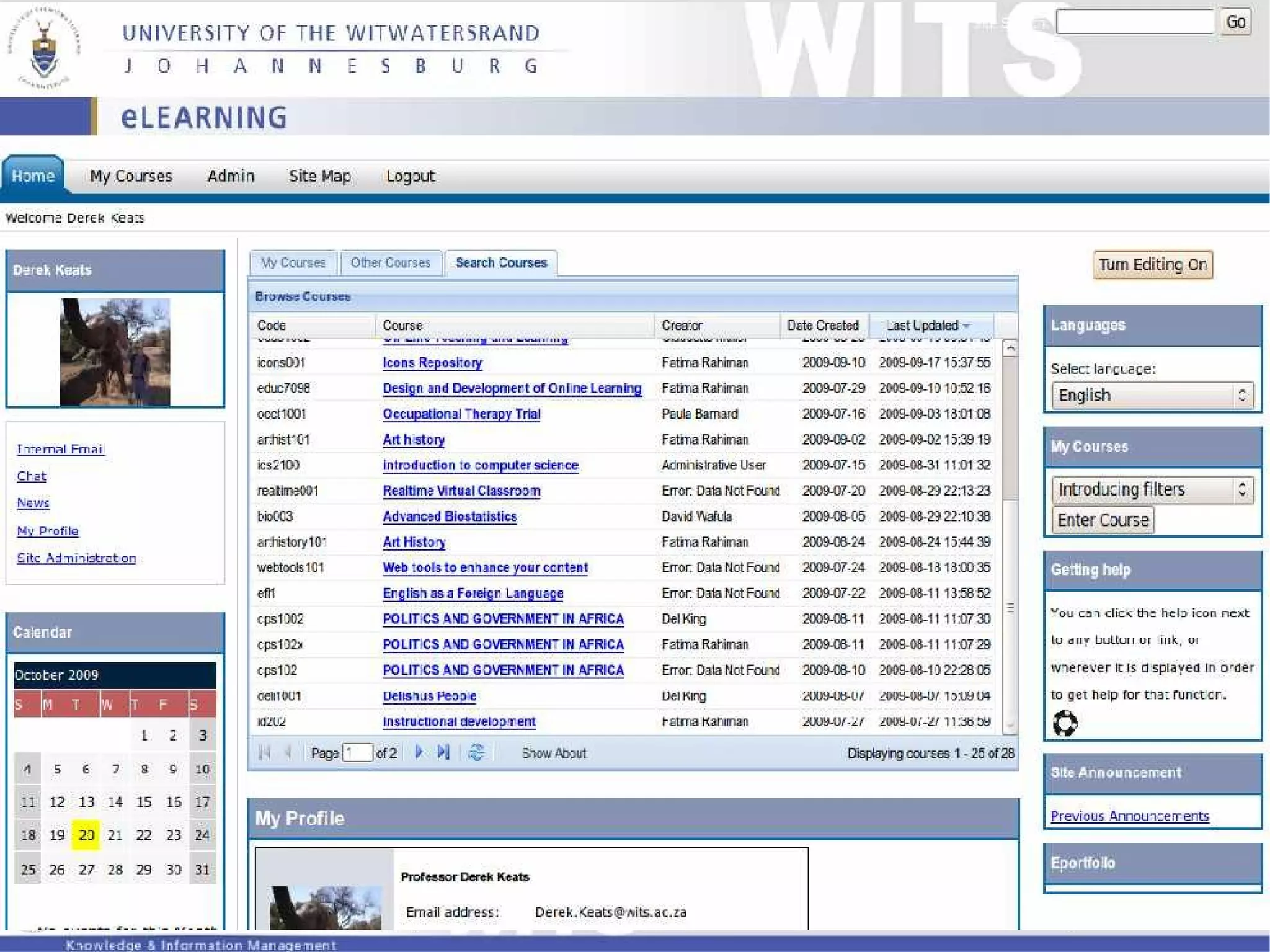Go to previous page of courses
The image size is (1270, 952).
point(288,753)
